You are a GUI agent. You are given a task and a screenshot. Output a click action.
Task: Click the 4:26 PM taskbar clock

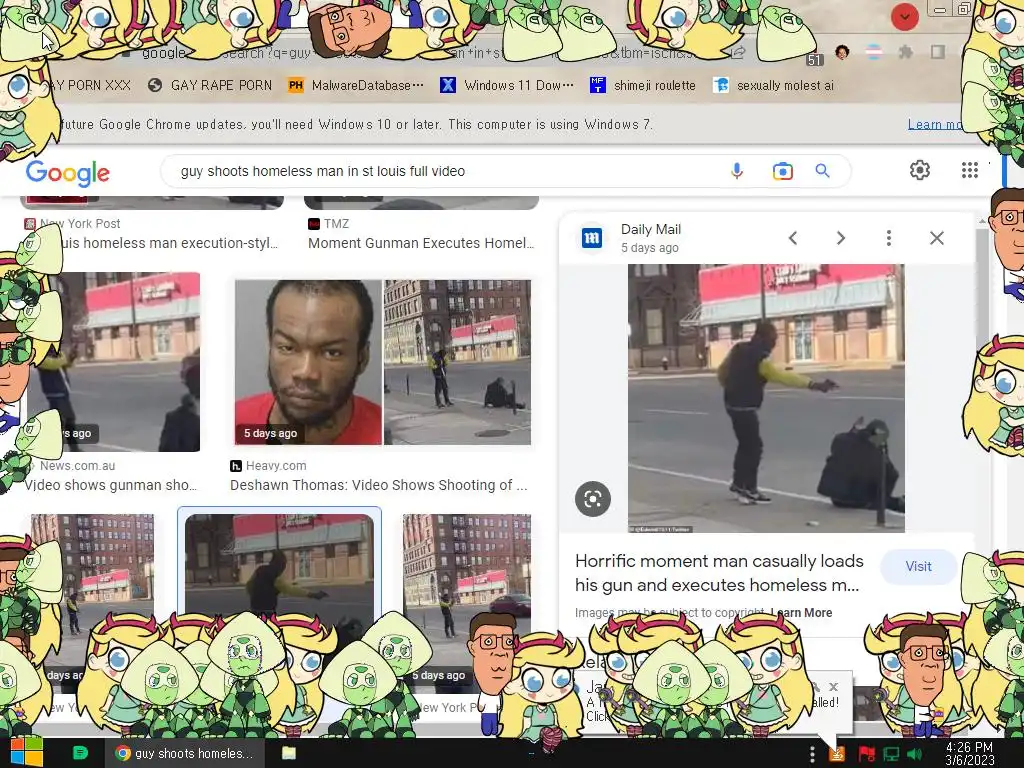(969, 754)
